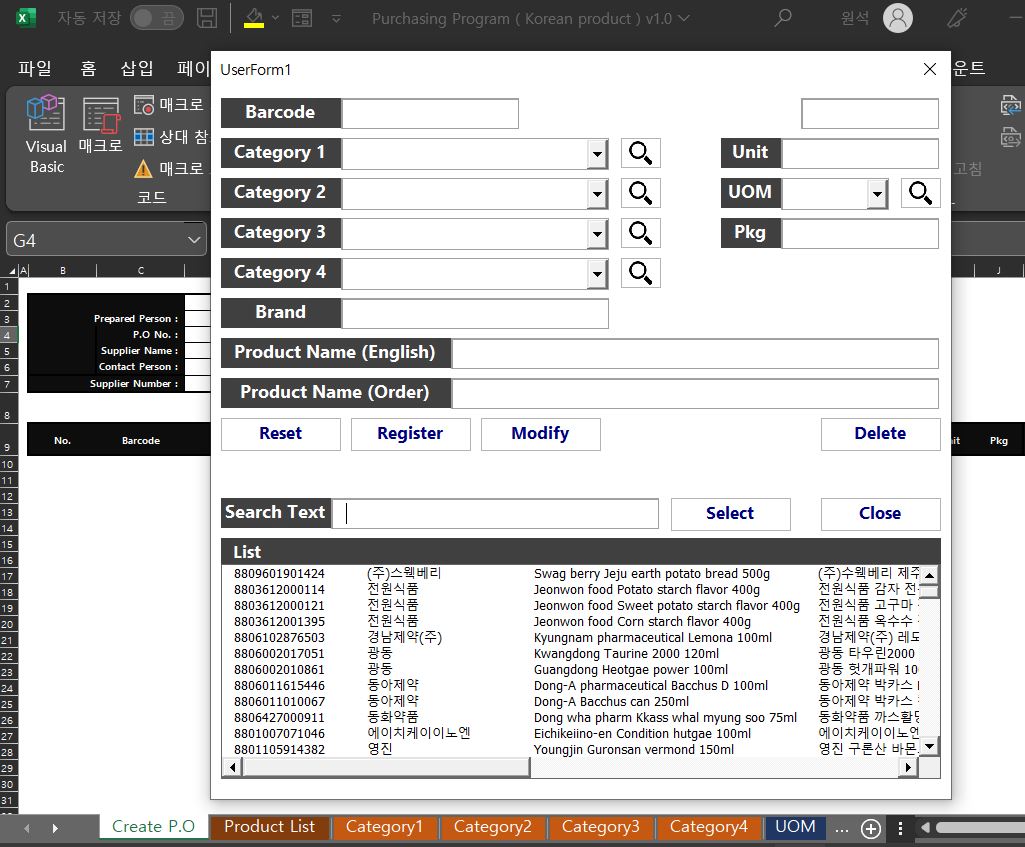Switch to UOM sheet tab
Viewport: 1025px width, 847px height.
tap(796, 827)
